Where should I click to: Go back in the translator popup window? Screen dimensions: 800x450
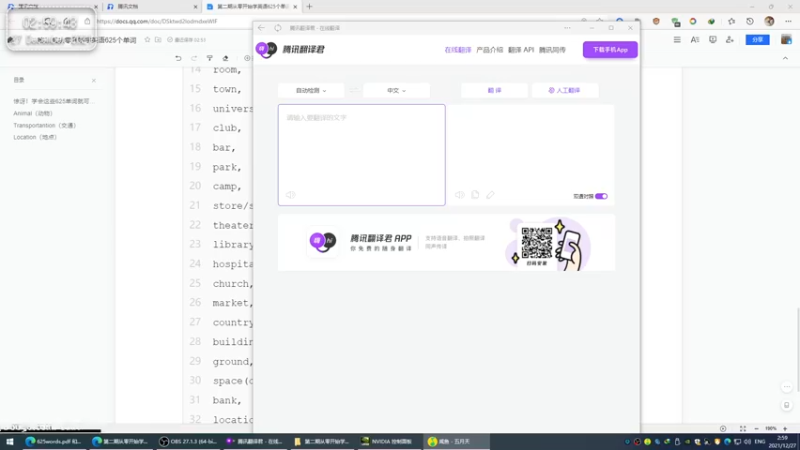[261, 28]
